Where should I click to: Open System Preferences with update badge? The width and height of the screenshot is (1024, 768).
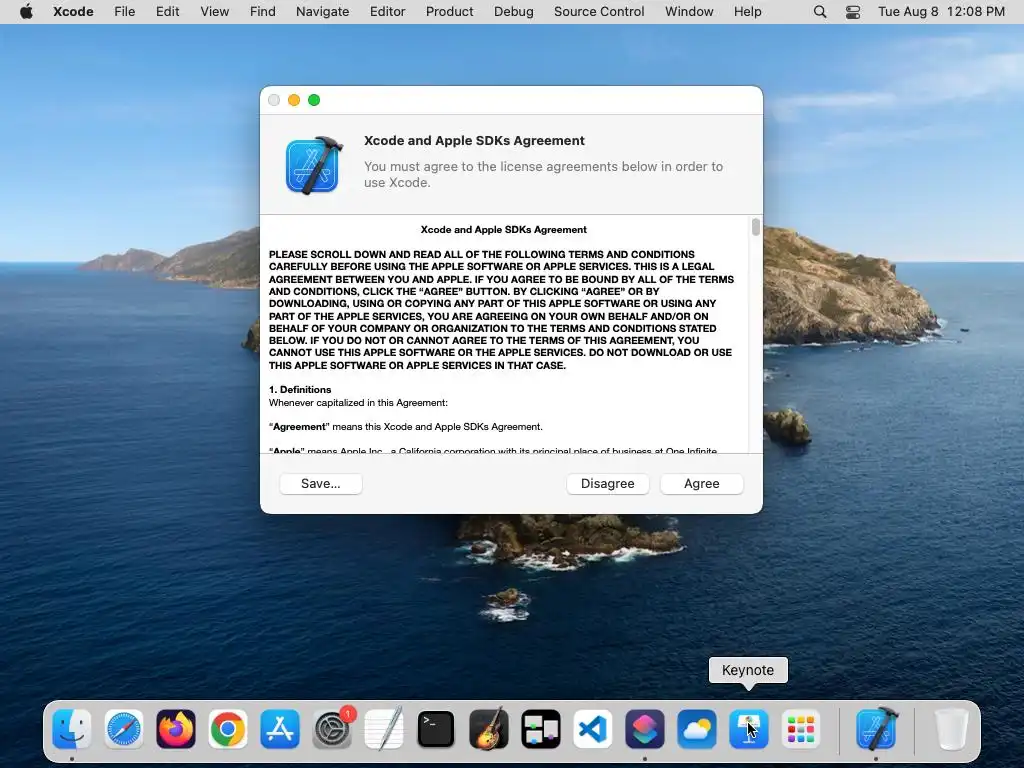tap(332, 729)
